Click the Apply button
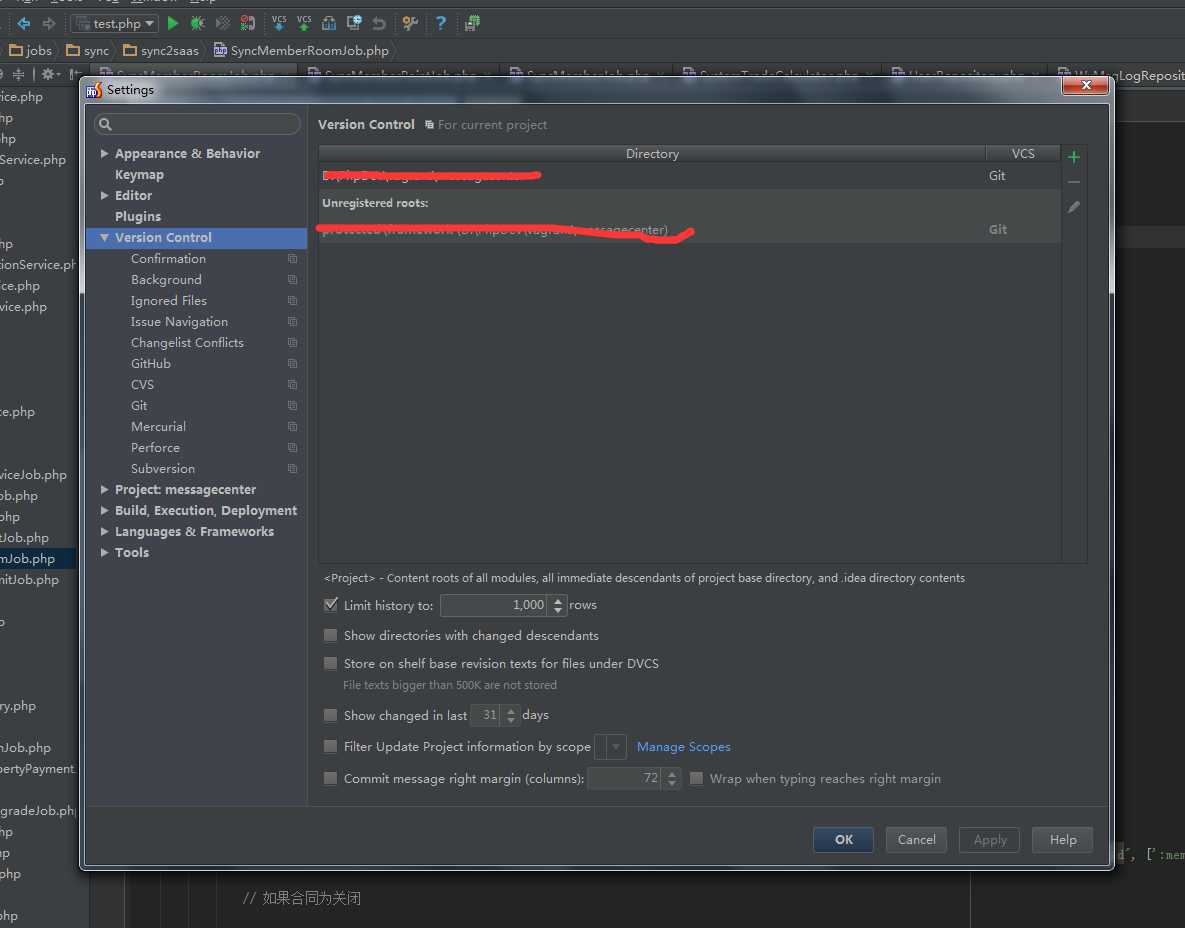1185x928 pixels. click(x=989, y=840)
